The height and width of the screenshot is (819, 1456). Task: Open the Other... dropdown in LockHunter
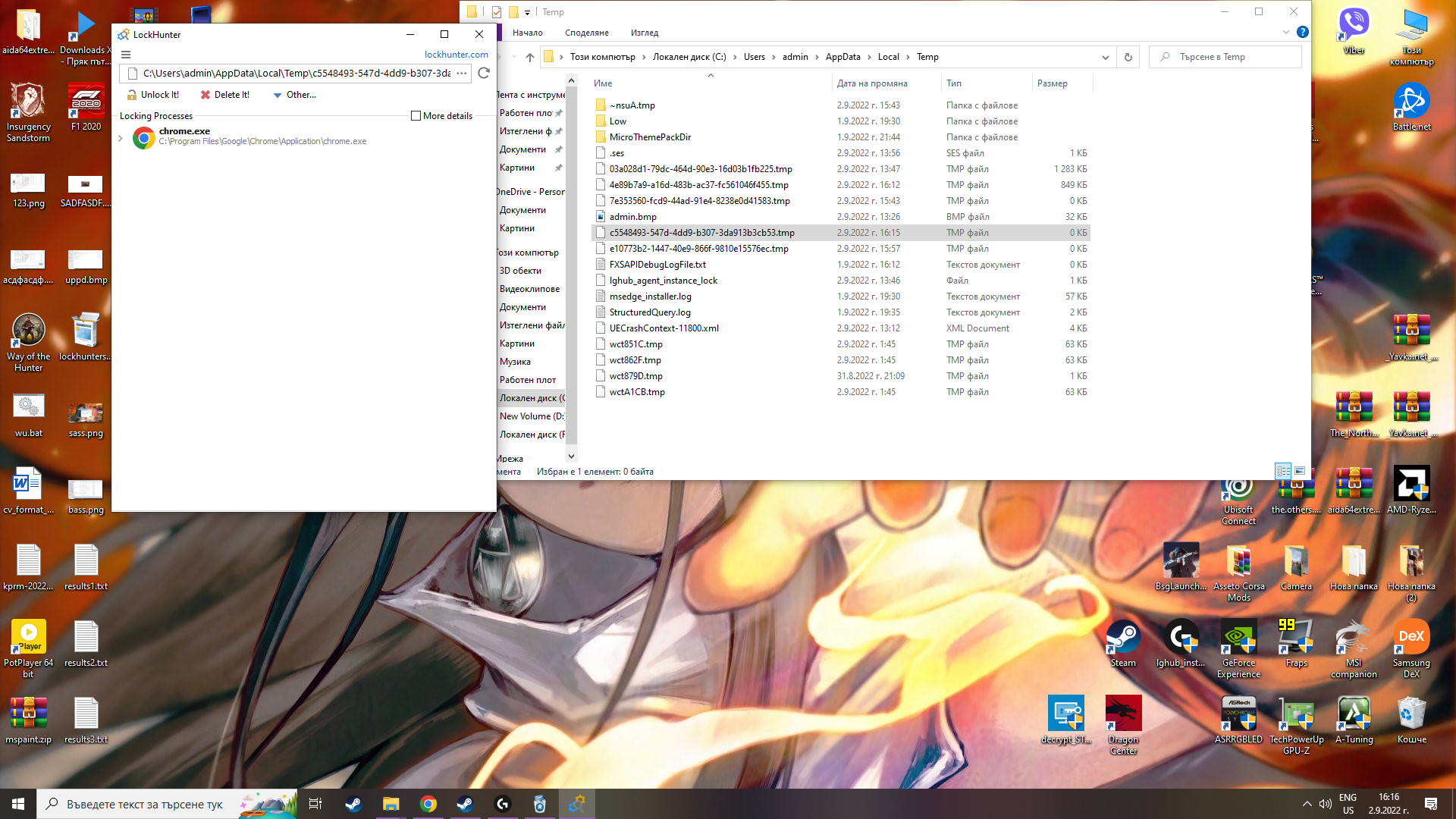294,95
